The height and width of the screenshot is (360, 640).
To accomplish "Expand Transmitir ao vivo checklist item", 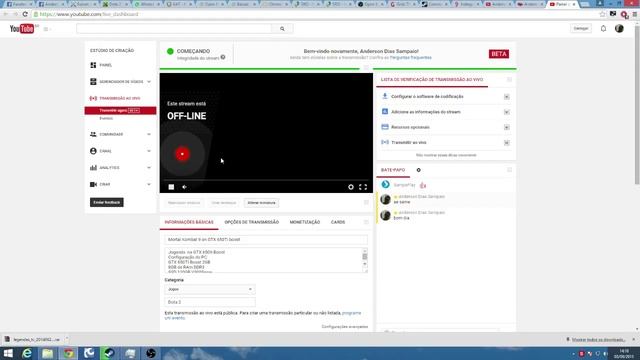I will [507, 143].
